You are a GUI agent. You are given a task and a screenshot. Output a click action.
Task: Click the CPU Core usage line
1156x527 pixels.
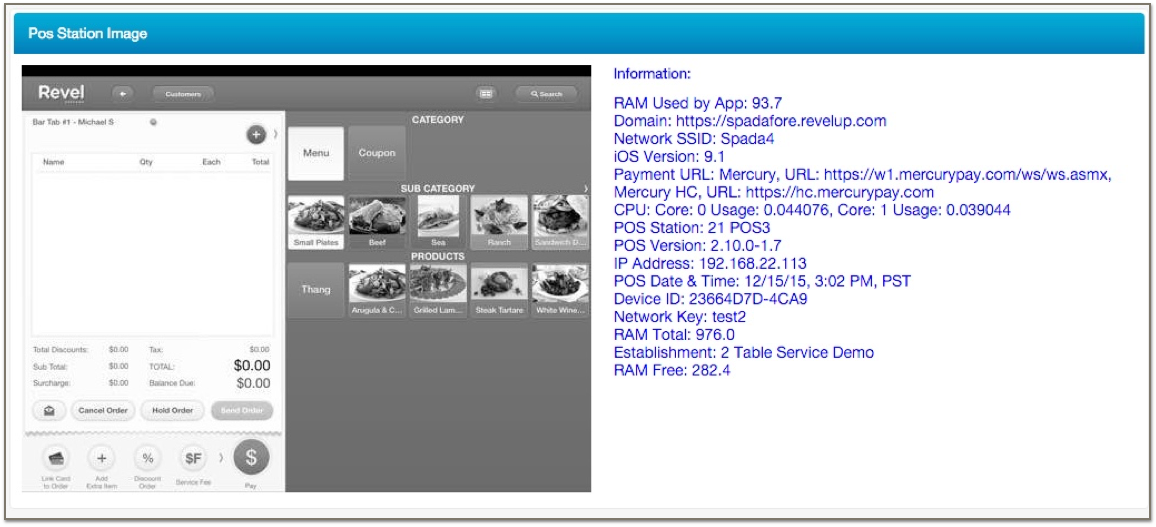tap(812, 210)
